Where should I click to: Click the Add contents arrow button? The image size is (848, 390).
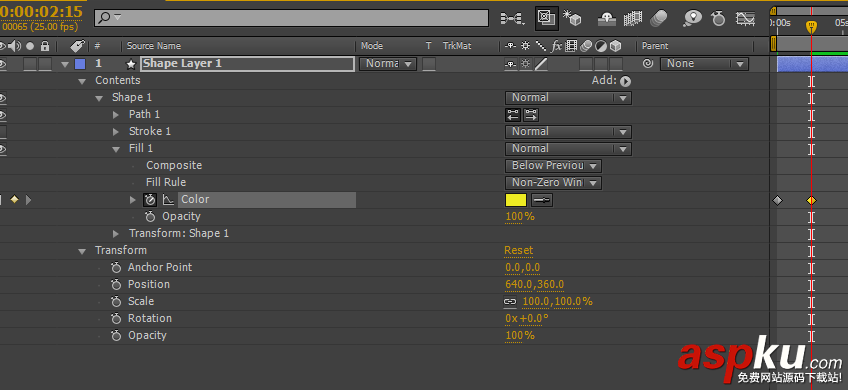625,82
